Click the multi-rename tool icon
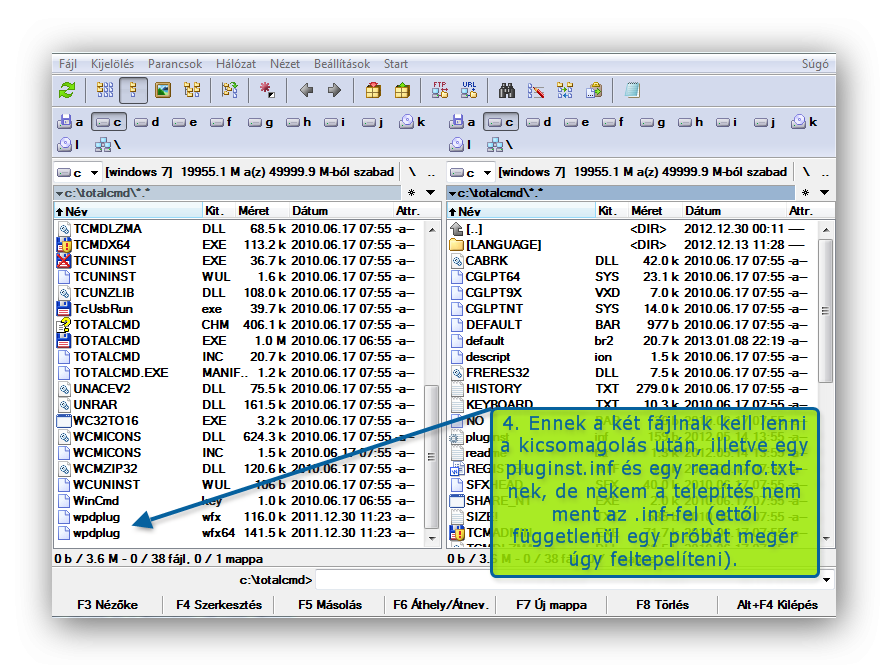888x670 pixels. click(x=536, y=90)
